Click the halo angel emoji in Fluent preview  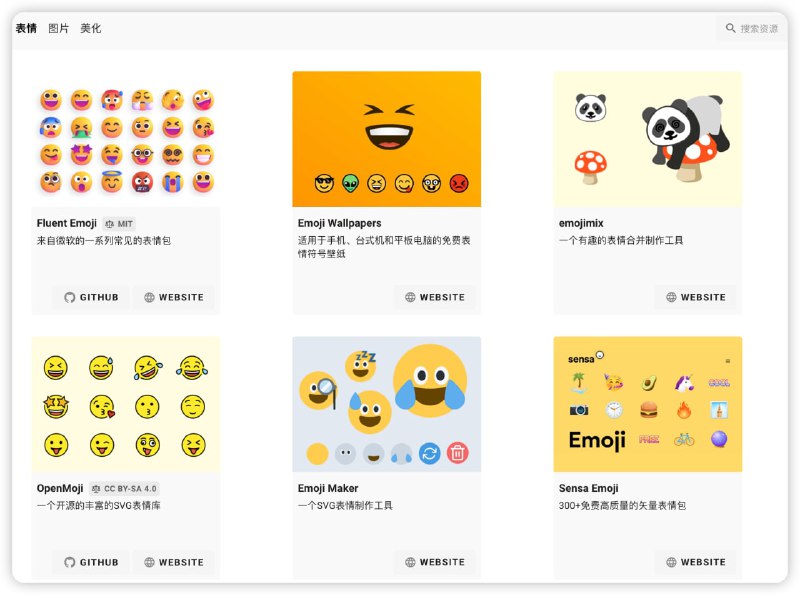click(112, 181)
